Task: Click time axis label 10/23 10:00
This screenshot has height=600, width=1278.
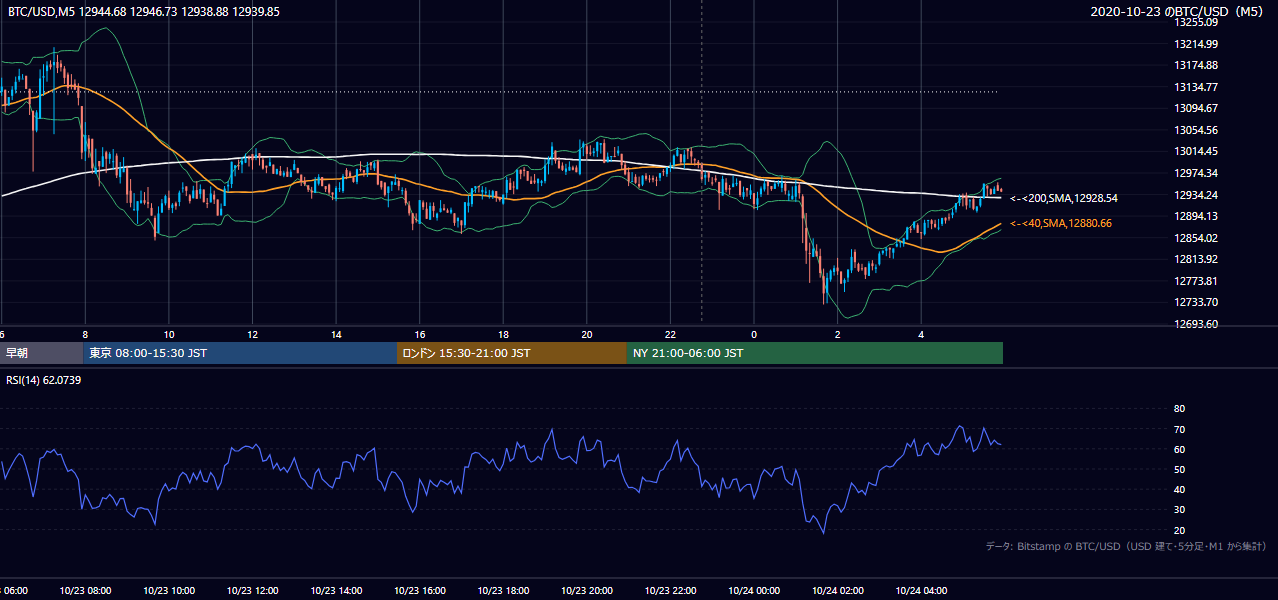Action: [x=169, y=591]
